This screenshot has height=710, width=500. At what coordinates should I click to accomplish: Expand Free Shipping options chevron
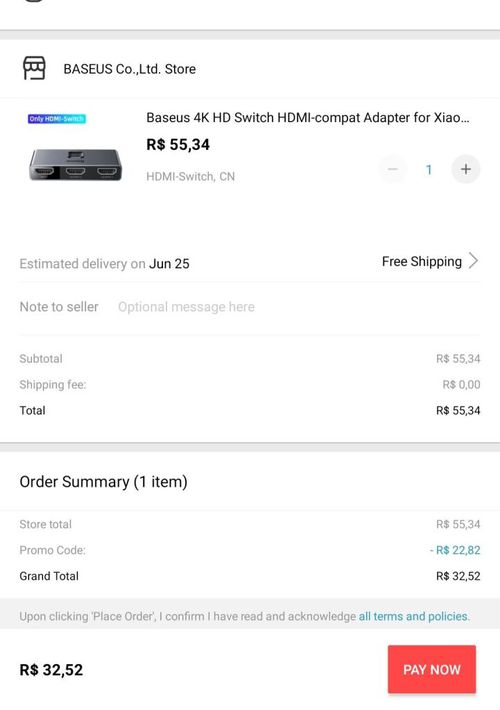[473, 261]
